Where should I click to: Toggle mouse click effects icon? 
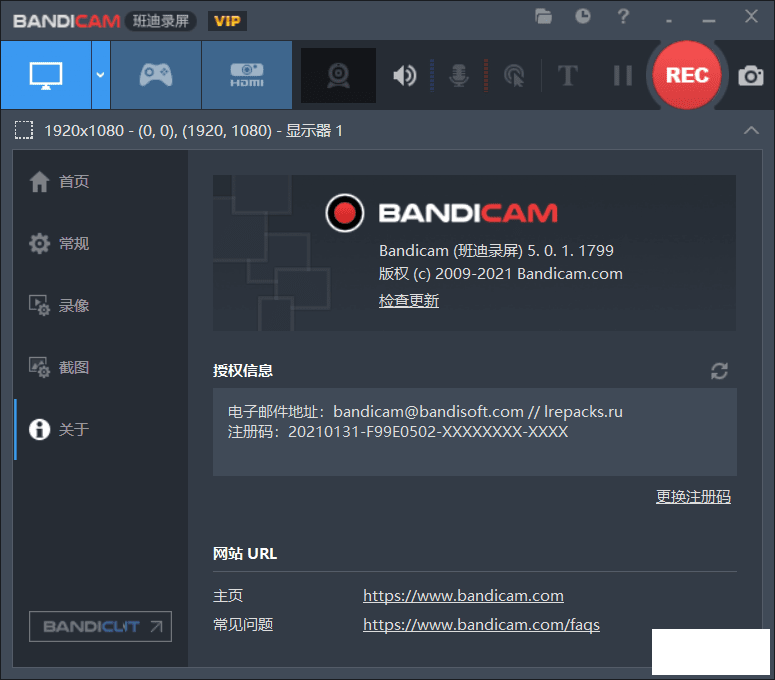coord(514,76)
